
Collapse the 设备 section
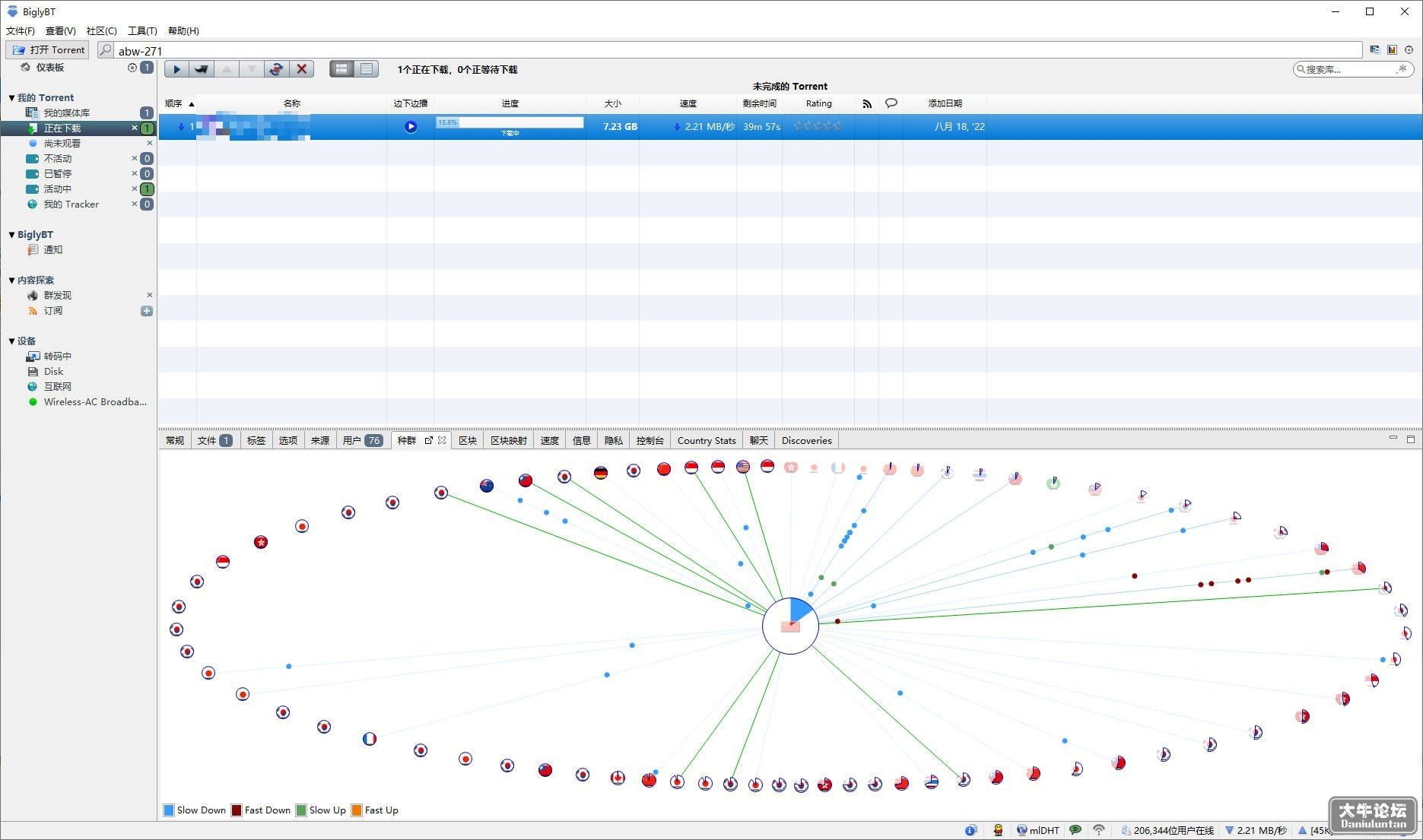click(11, 341)
